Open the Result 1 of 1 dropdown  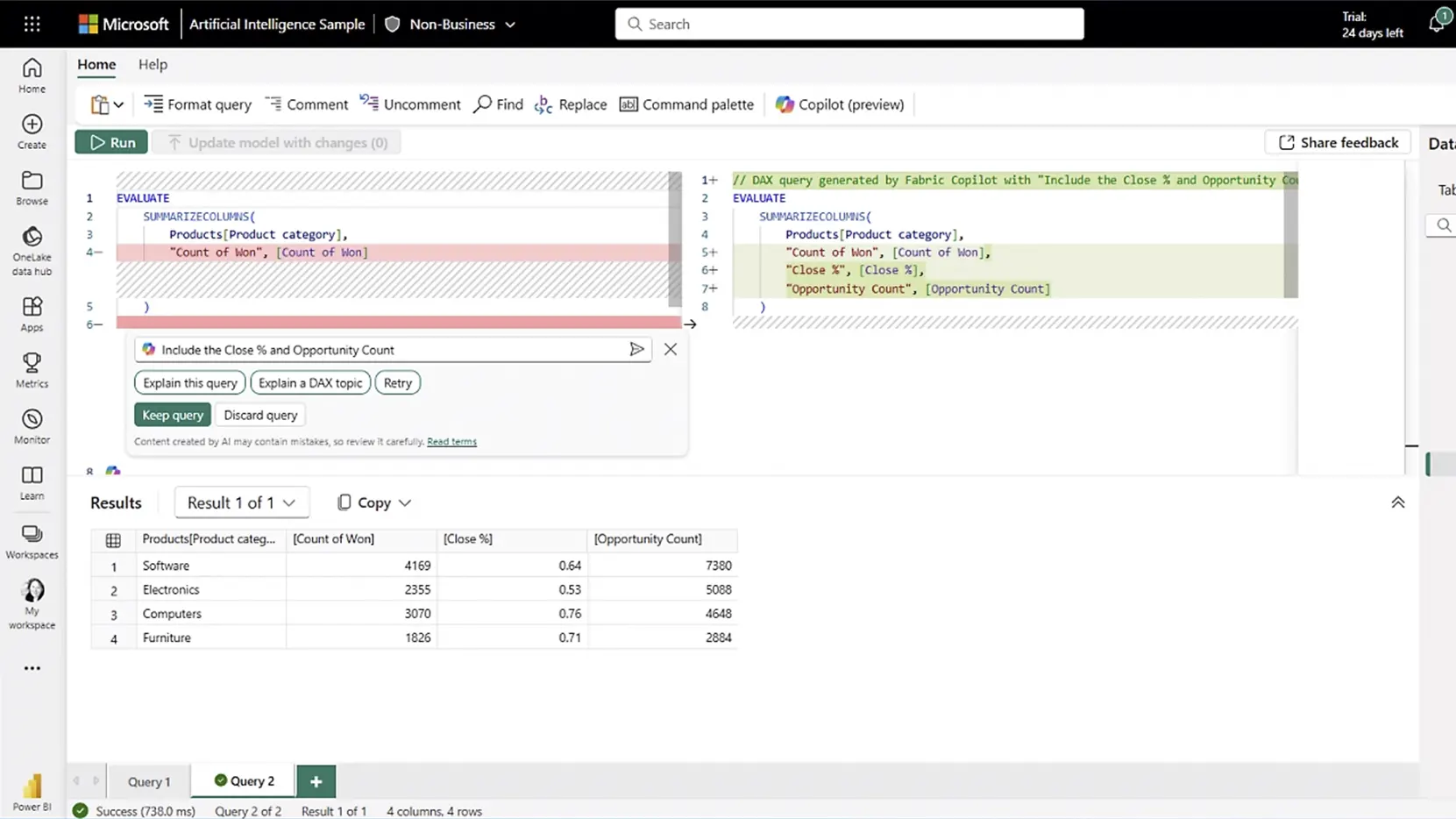tap(242, 502)
